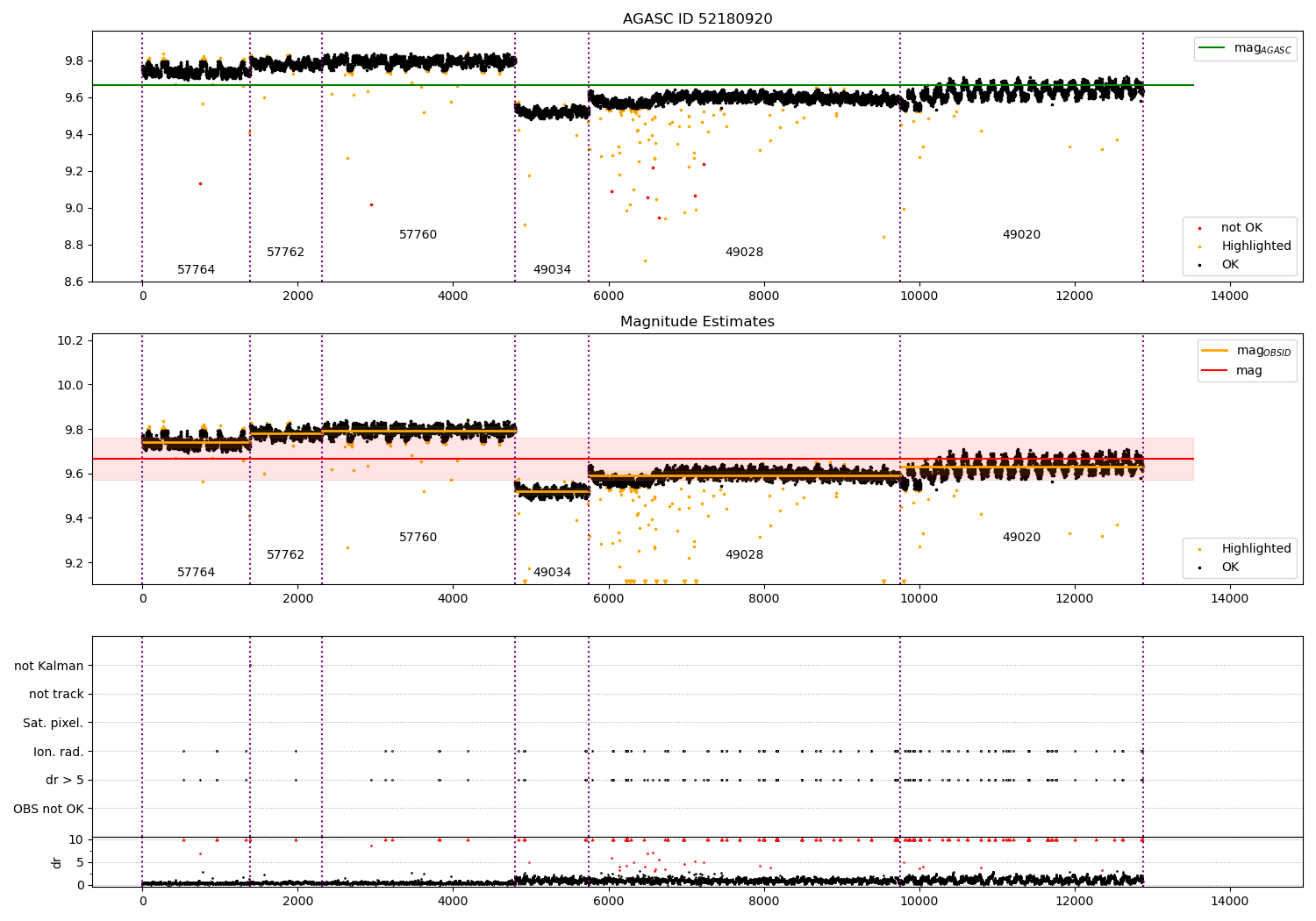Click the black 'OK' legend marker in top plot
1316x921 pixels.
(x=1199, y=265)
